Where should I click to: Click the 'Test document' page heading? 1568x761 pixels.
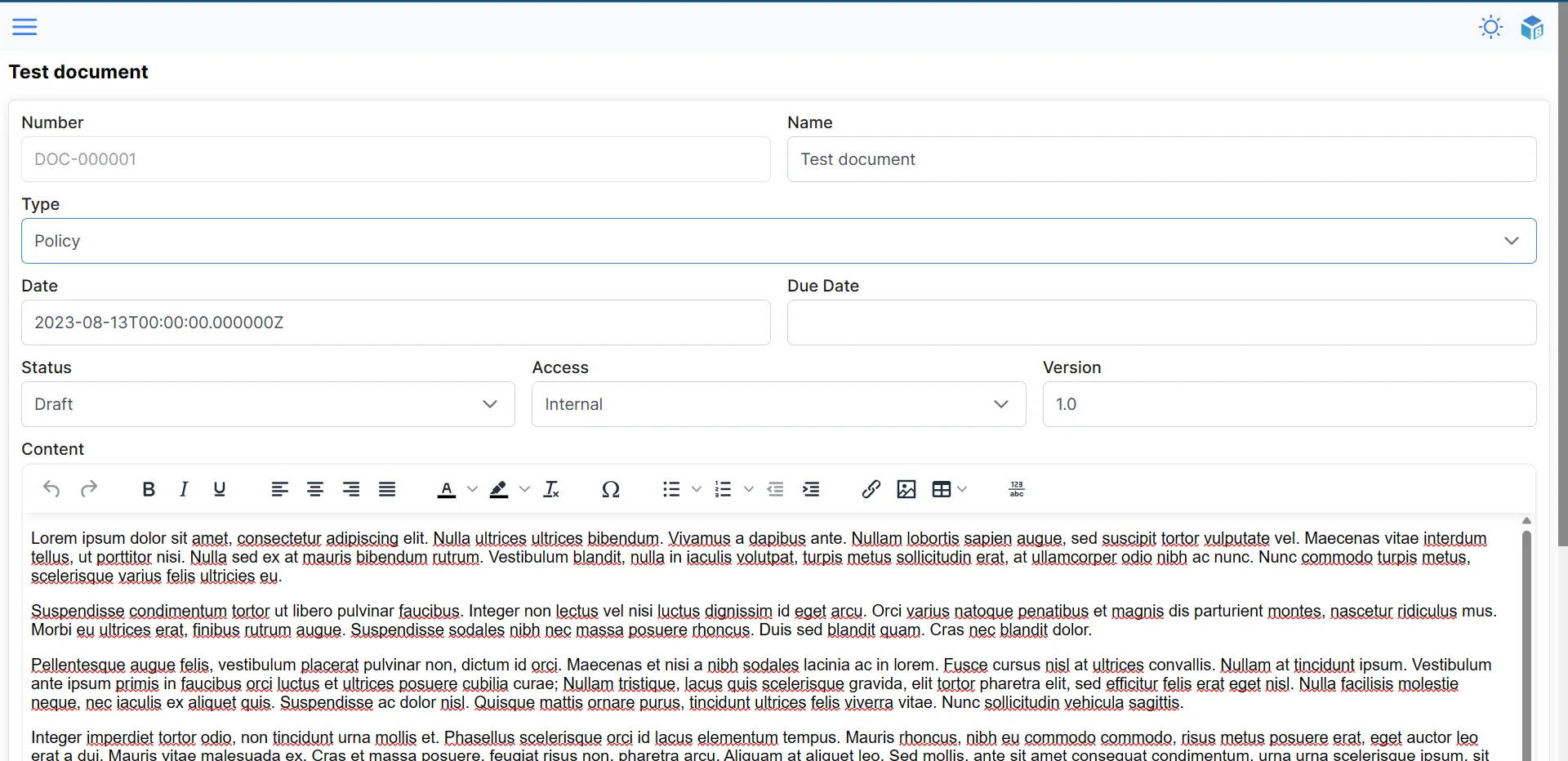(x=78, y=72)
